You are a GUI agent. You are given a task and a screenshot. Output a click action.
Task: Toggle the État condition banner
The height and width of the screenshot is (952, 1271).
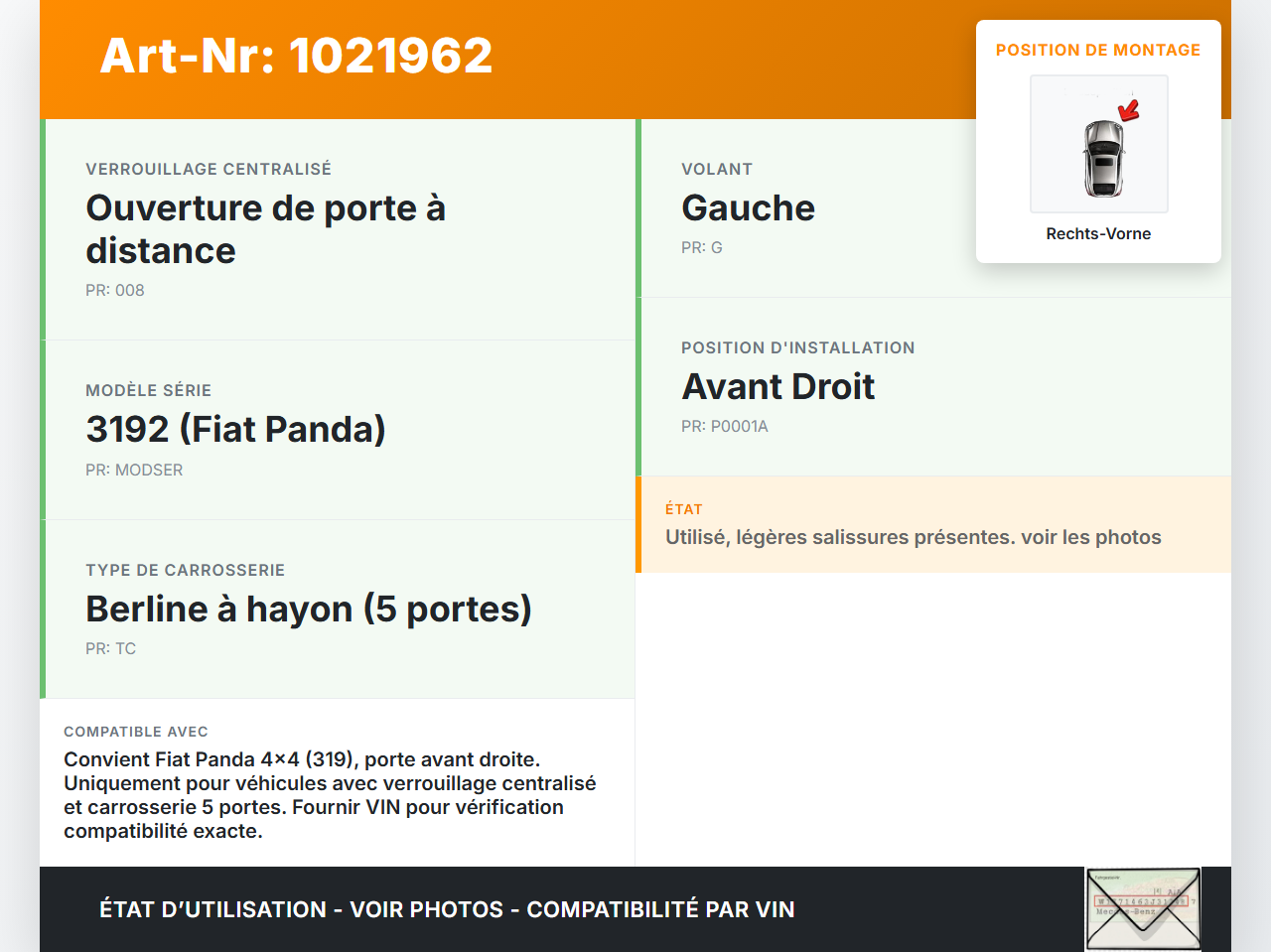(x=933, y=524)
